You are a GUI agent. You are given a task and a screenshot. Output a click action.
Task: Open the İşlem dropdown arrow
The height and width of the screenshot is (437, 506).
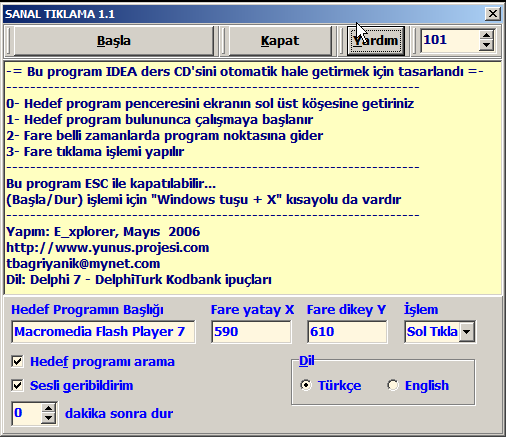[x=467, y=332]
